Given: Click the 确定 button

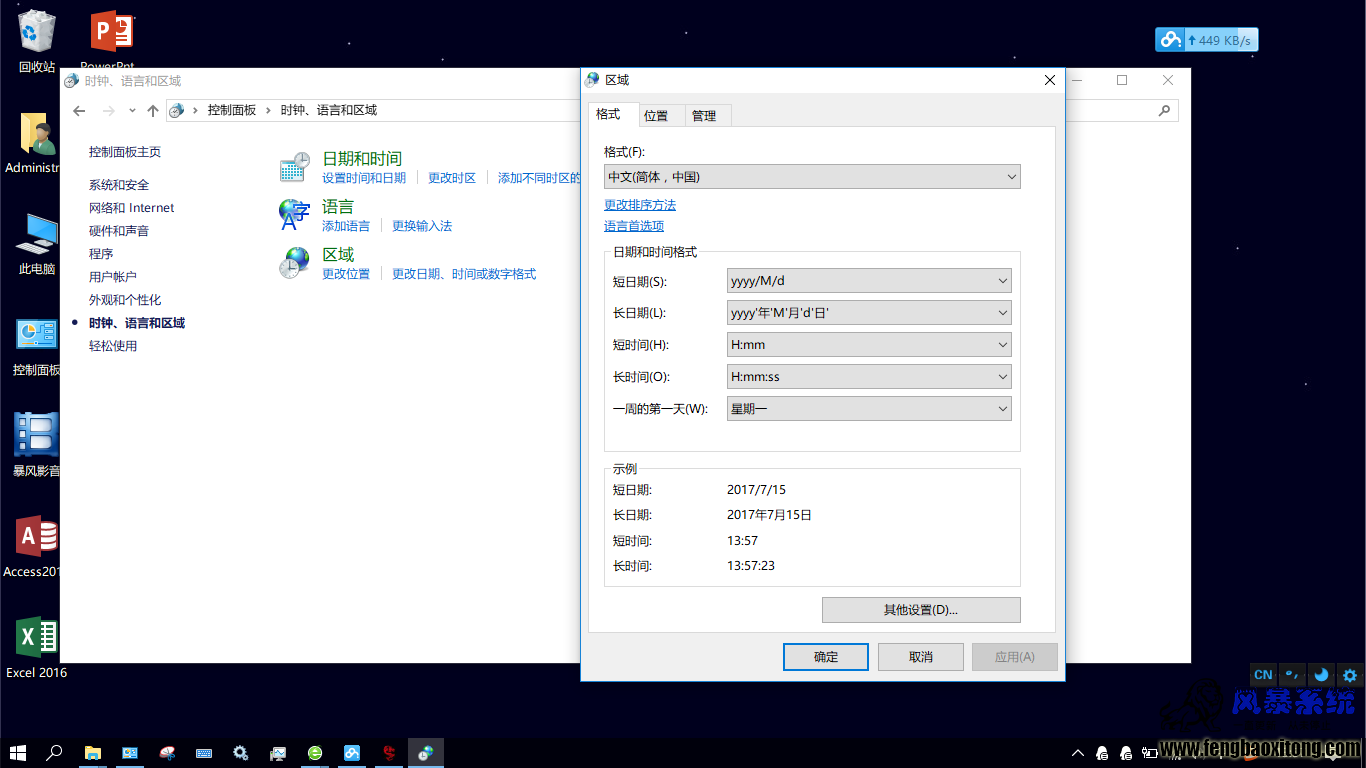Looking at the screenshot, I should (826, 657).
